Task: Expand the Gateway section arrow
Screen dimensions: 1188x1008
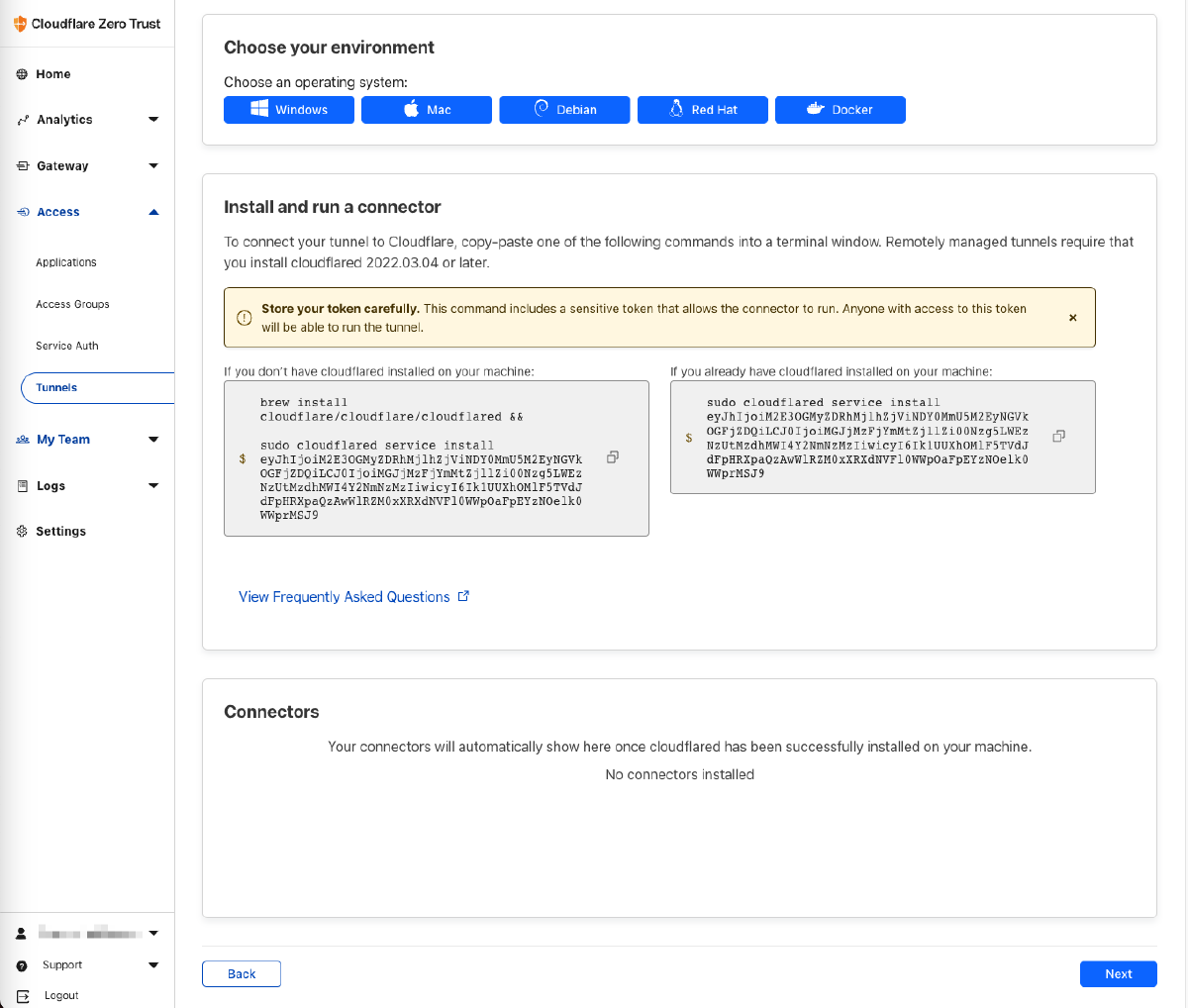Action: (x=153, y=166)
